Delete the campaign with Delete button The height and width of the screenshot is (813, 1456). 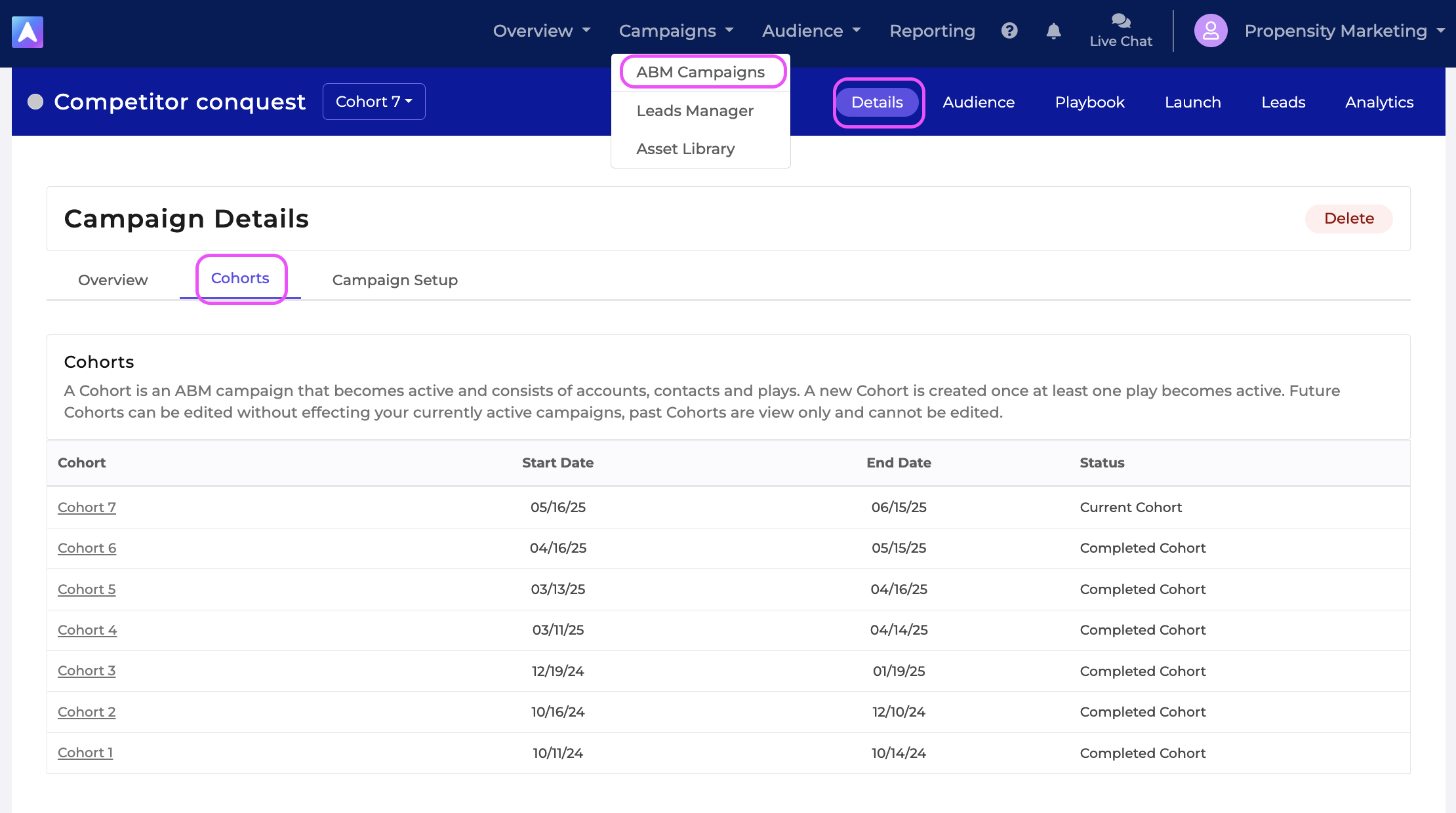click(x=1349, y=218)
